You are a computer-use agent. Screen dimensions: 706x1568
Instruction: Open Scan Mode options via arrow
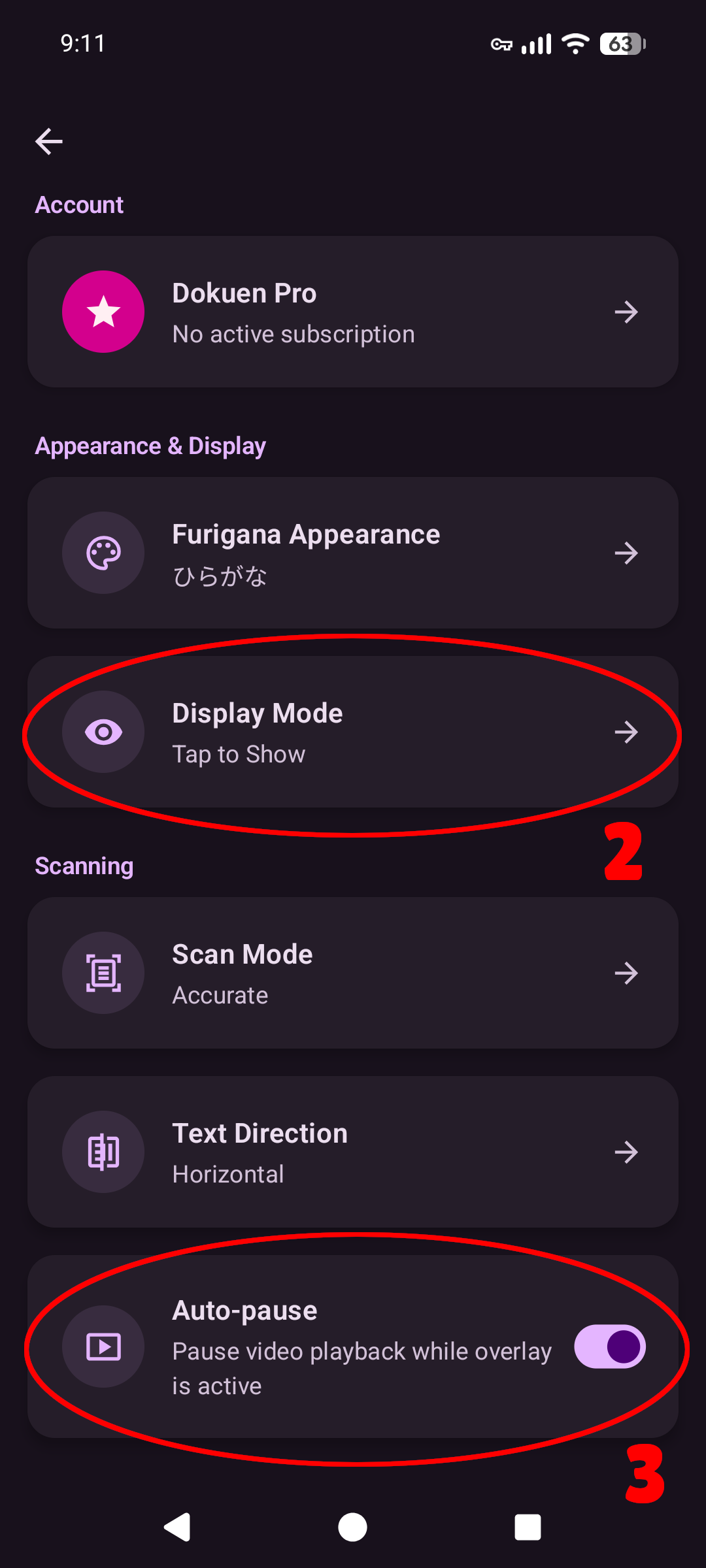[x=626, y=973]
